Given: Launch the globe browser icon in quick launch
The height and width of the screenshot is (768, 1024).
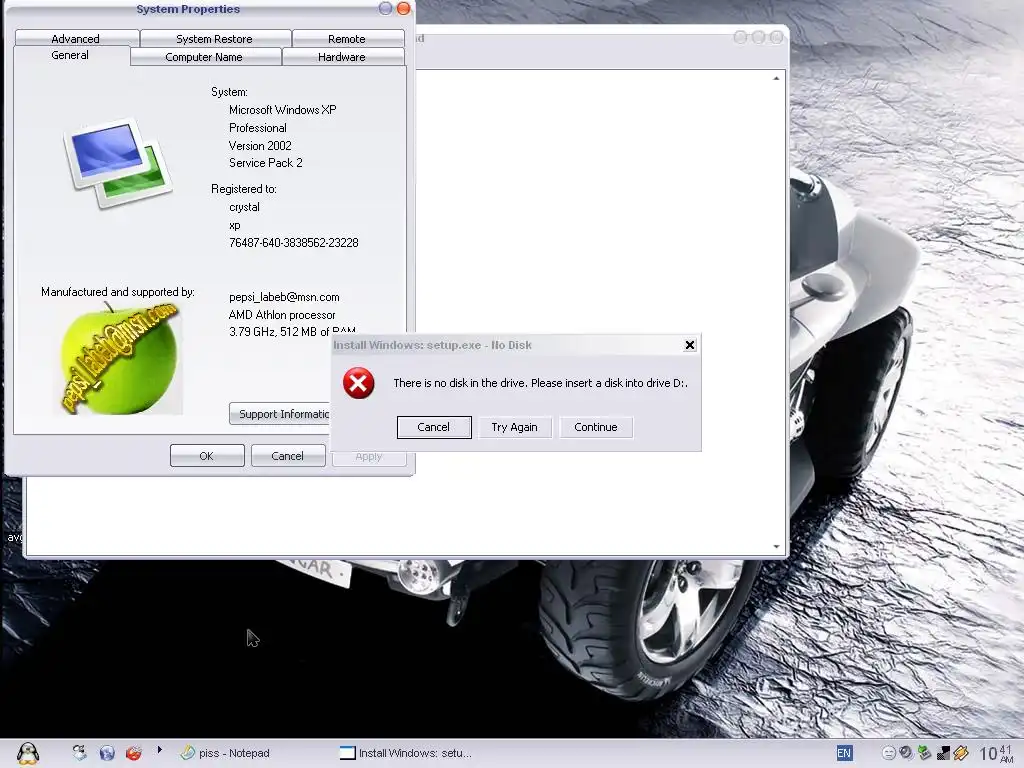Looking at the screenshot, I should [106, 753].
